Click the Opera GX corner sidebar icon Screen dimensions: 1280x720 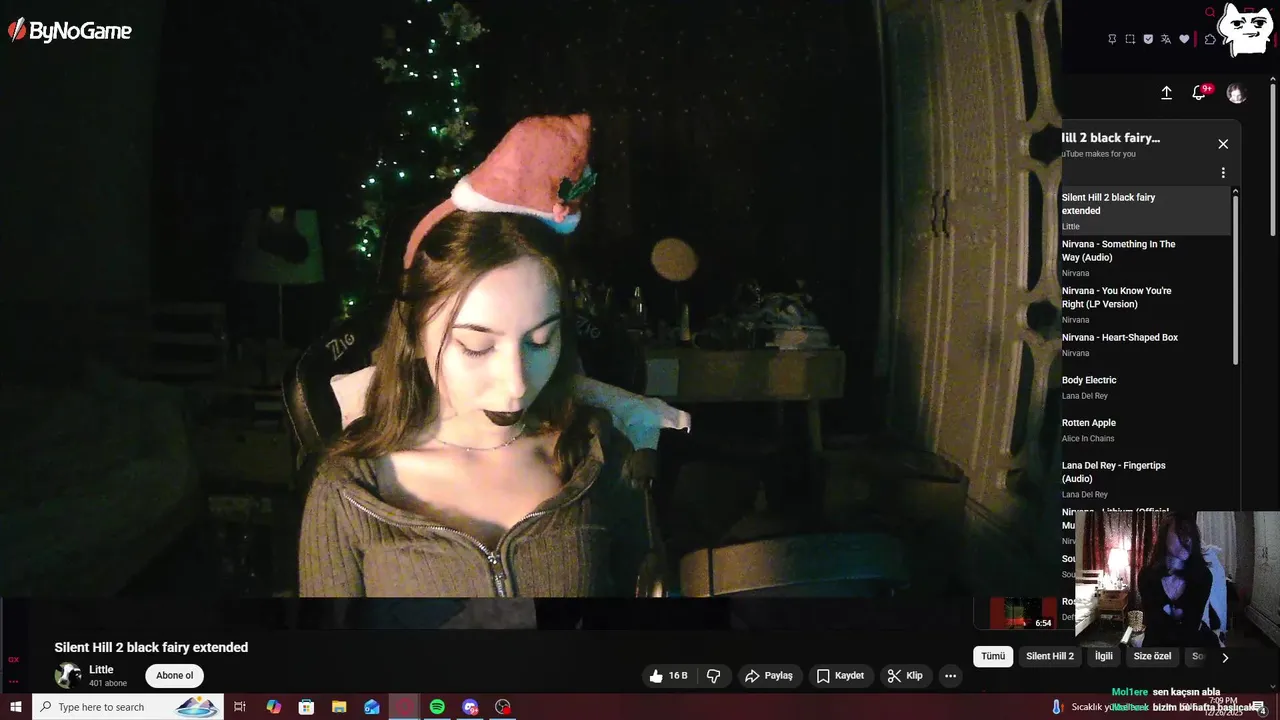(x=14, y=659)
